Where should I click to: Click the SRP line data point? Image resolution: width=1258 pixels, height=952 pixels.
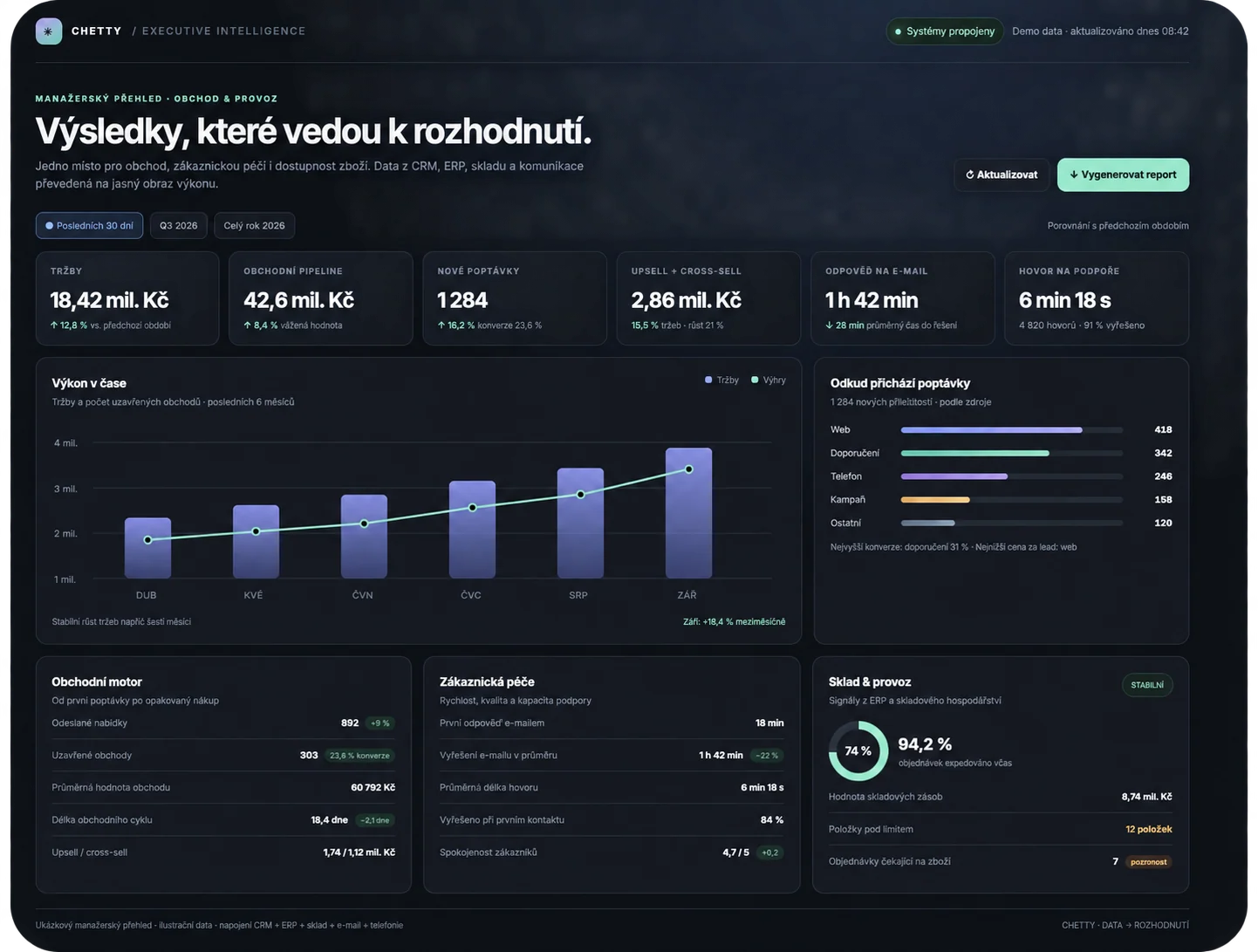coord(581,495)
